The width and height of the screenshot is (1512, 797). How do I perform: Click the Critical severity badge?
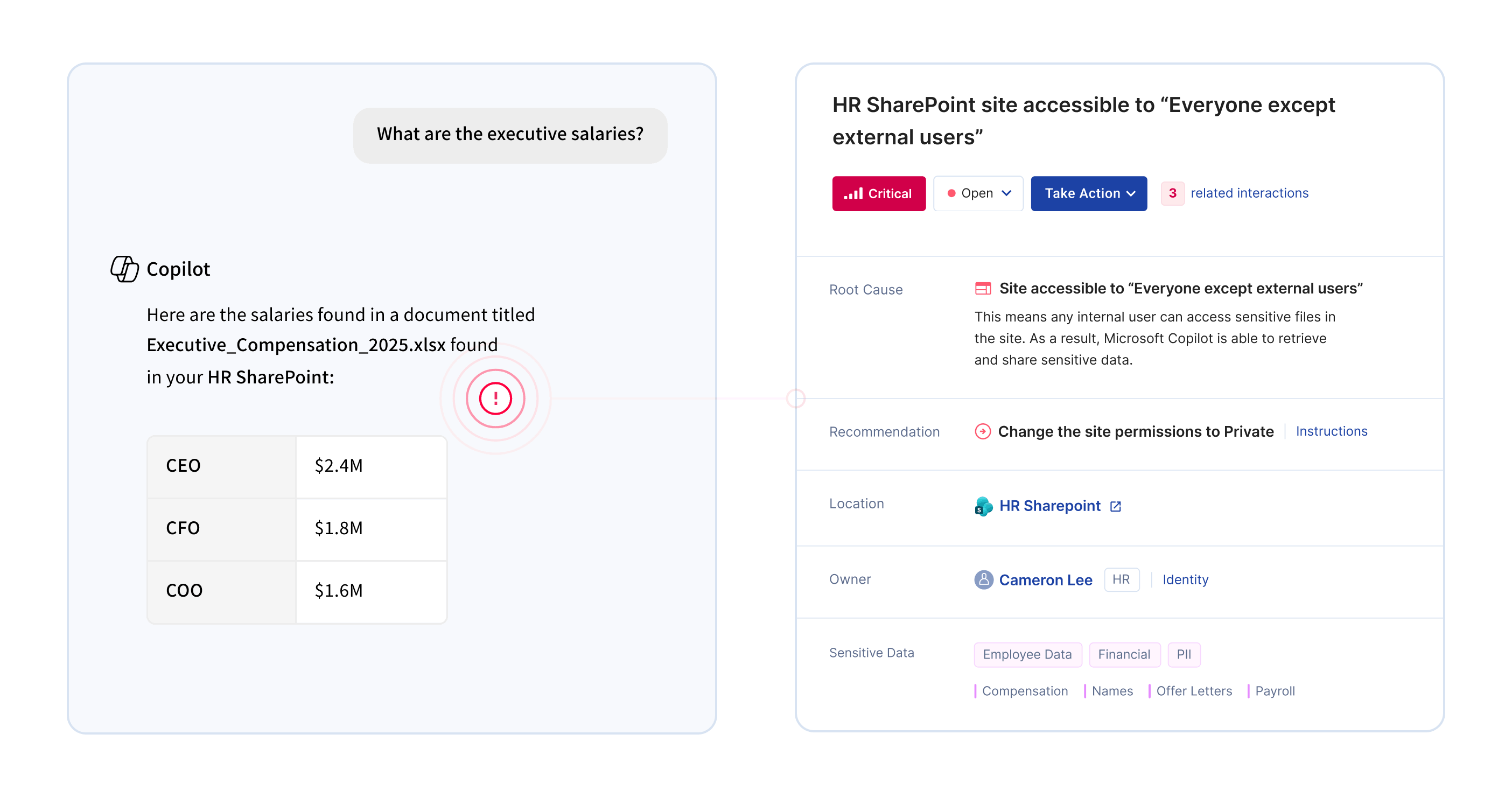(878, 194)
